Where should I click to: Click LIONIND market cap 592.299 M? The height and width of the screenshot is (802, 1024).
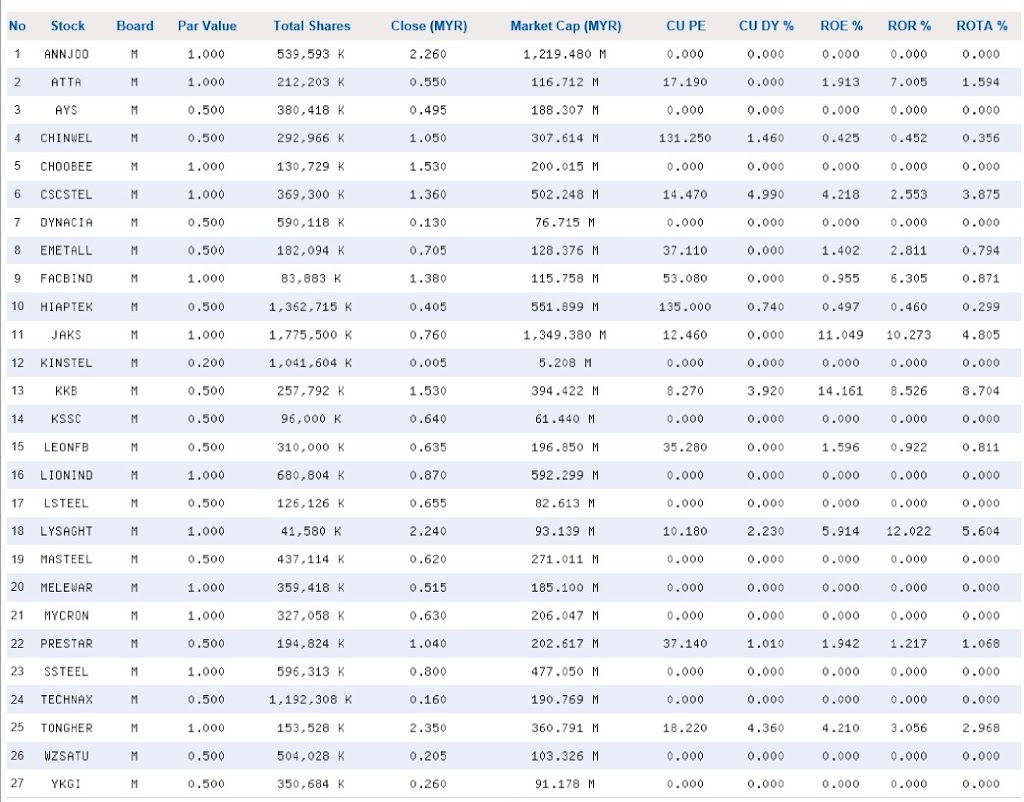[x=565, y=475]
